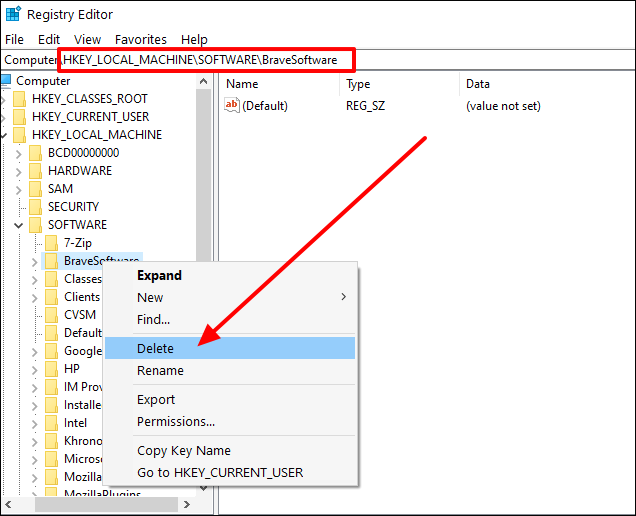
Task: Click the 7-Zip folder icon
Action: click(51, 243)
